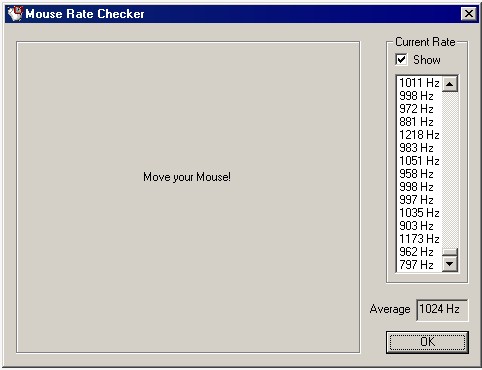Click the scroll up arrow in rate list
The width and height of the screenshot is (482, 370).
(x=450, y=84)
